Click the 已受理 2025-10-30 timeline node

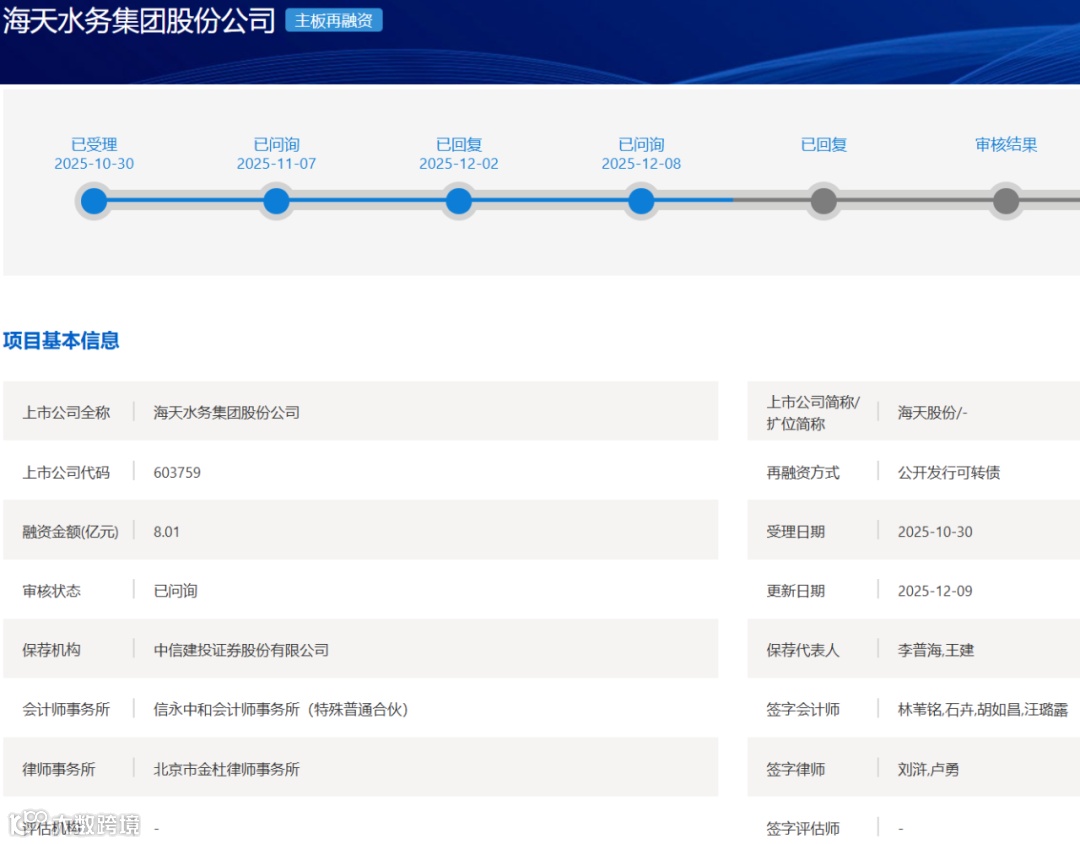click(x=94, y=201)
